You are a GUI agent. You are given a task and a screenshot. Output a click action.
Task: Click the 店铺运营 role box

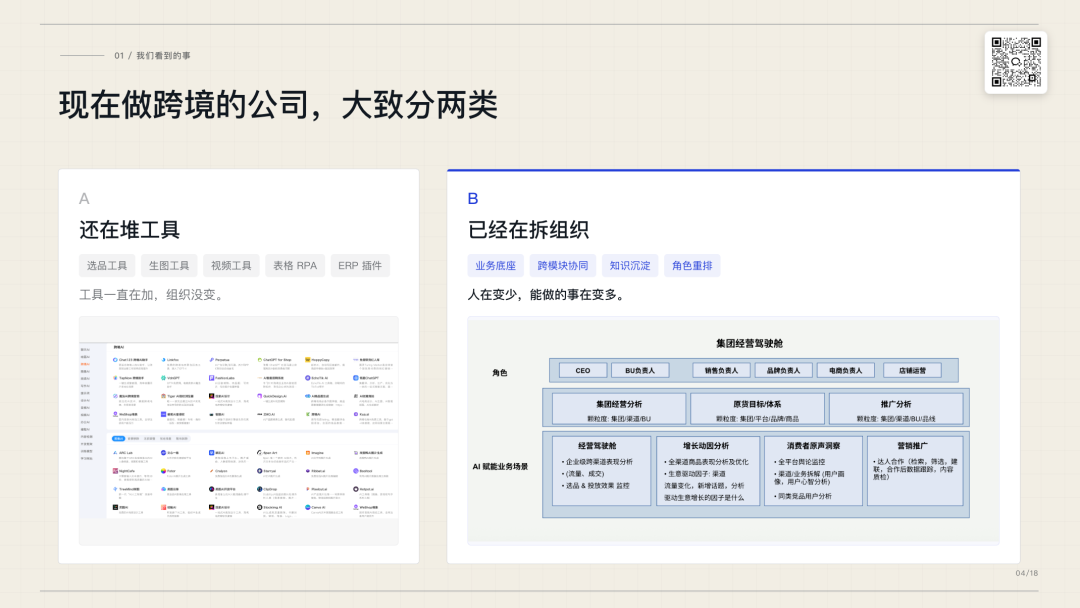pos(913,370)
